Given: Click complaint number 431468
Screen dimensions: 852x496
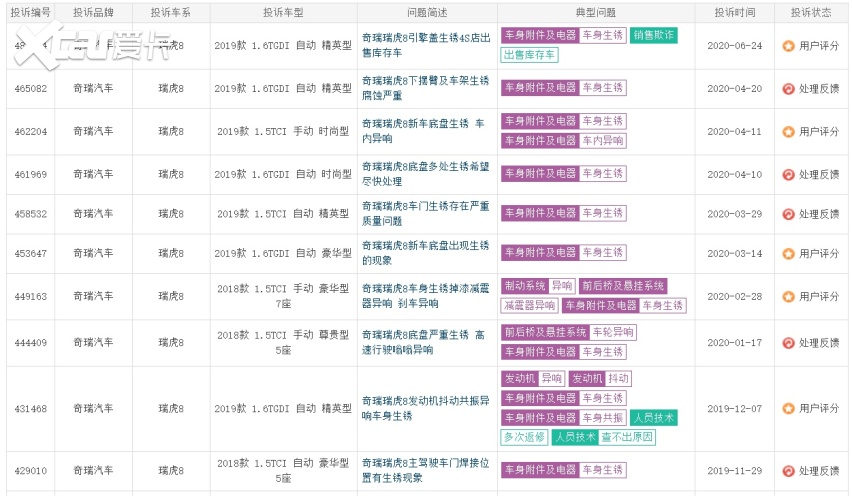Looking at the screenshot, I should click(30, 409).
